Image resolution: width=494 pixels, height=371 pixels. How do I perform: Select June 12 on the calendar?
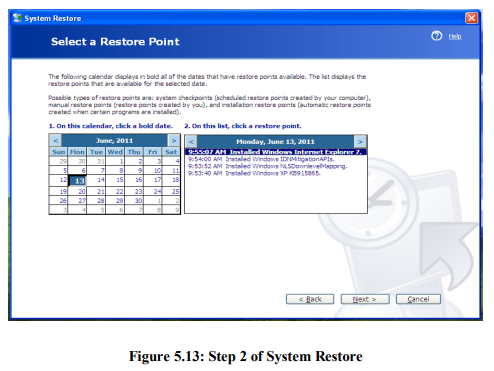click(x=59, y=180)
